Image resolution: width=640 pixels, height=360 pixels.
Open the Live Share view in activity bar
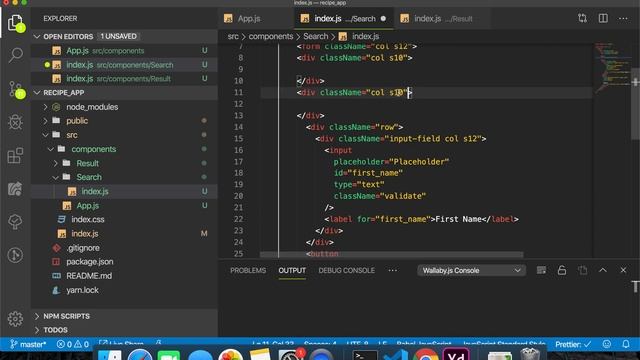coord(15,189)
